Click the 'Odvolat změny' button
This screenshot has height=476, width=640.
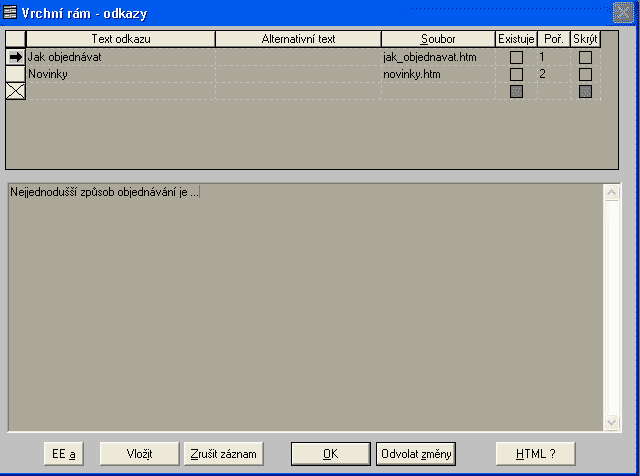416,454
